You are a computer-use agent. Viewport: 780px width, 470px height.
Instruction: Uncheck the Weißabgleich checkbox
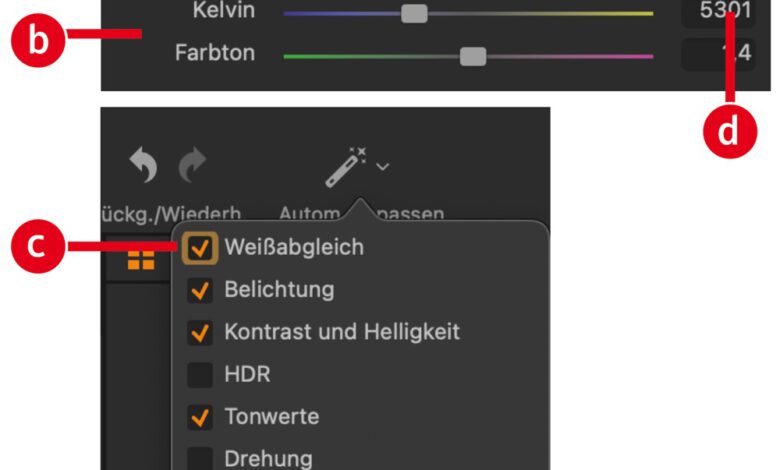point(201,247)
